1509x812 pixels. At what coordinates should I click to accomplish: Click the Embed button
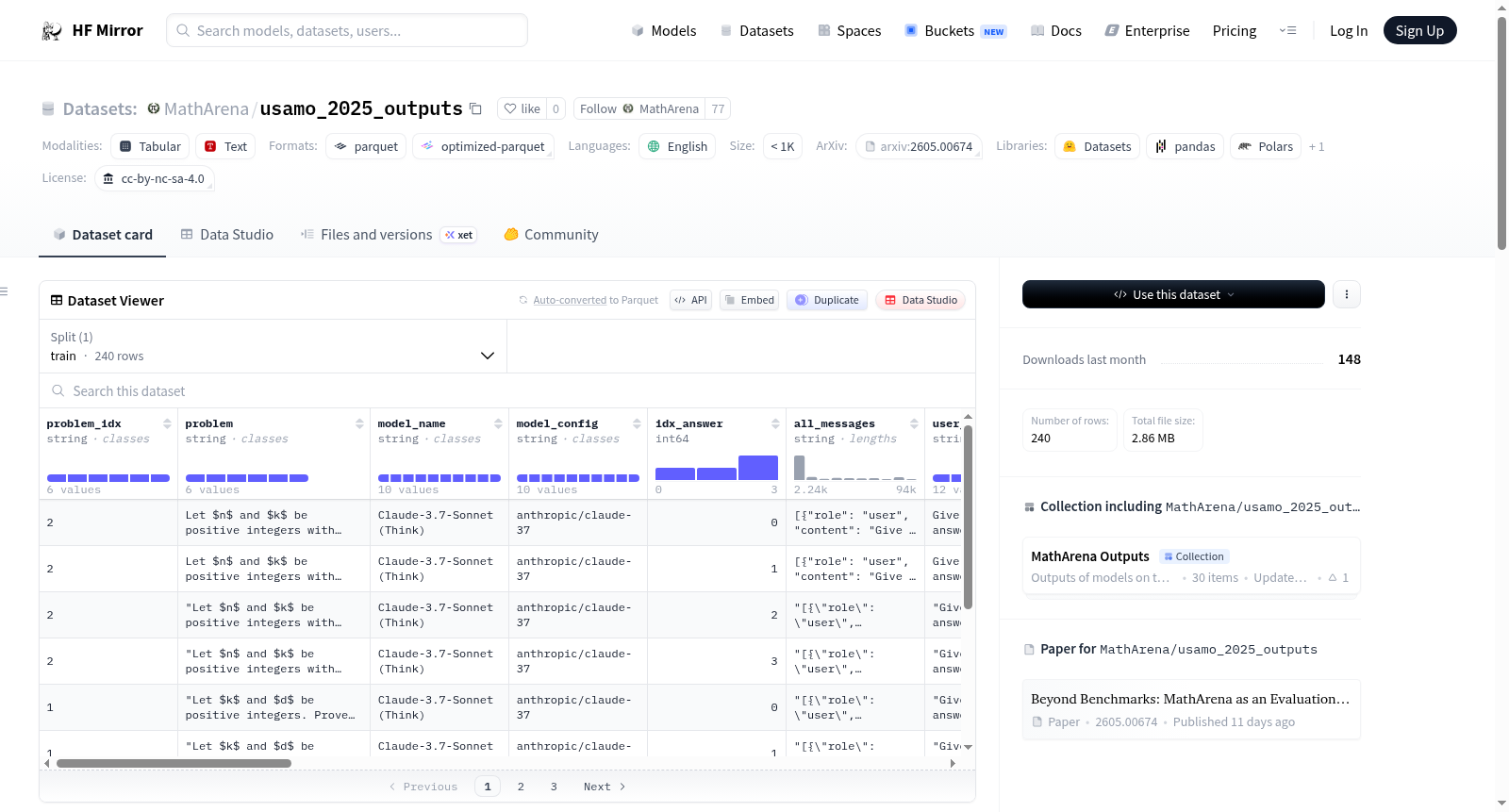click(x=749, y=300)
